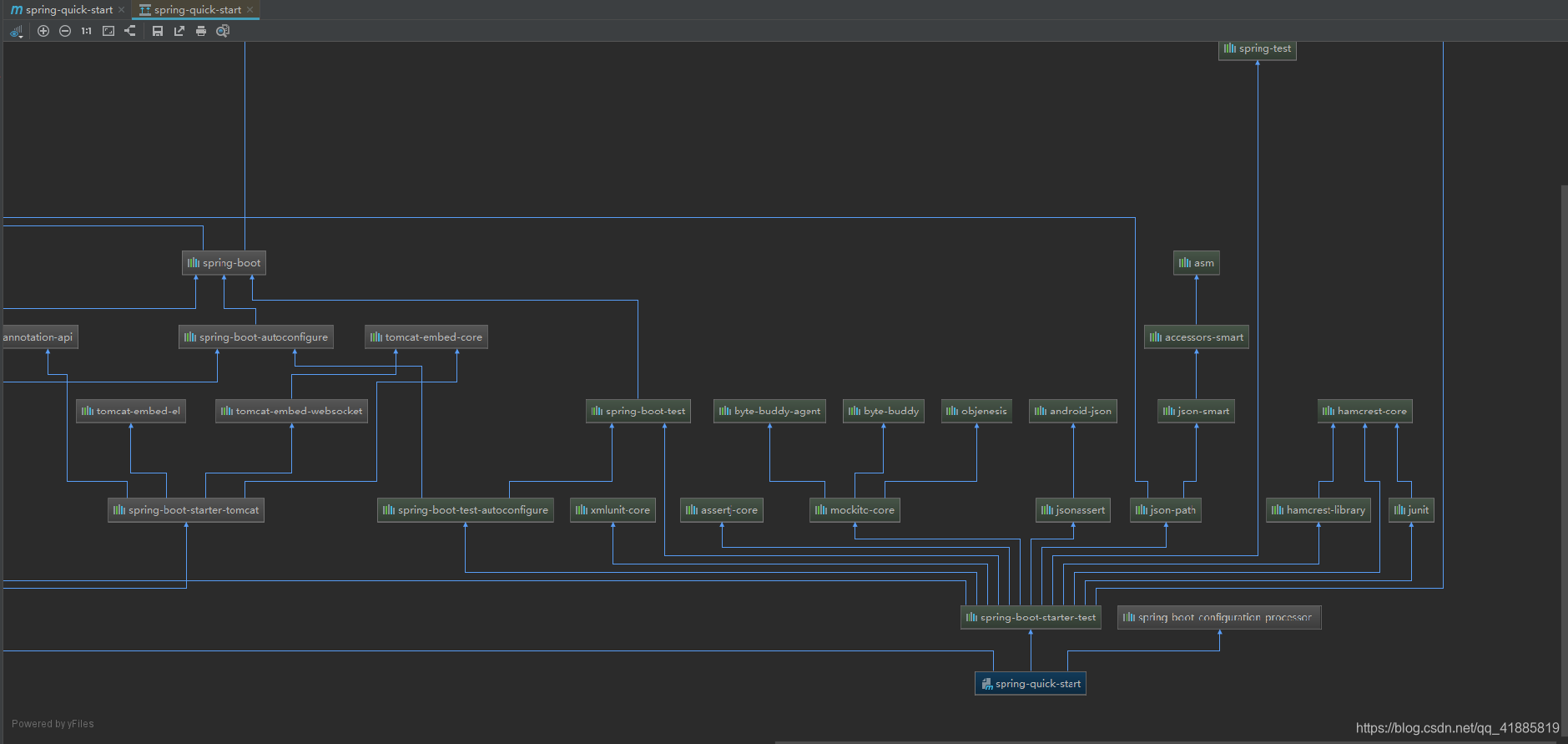This screenshot has width=1568, height=744.
Task: Select the spring-boot-starter-test node
Action: [x=1031, y=618]
